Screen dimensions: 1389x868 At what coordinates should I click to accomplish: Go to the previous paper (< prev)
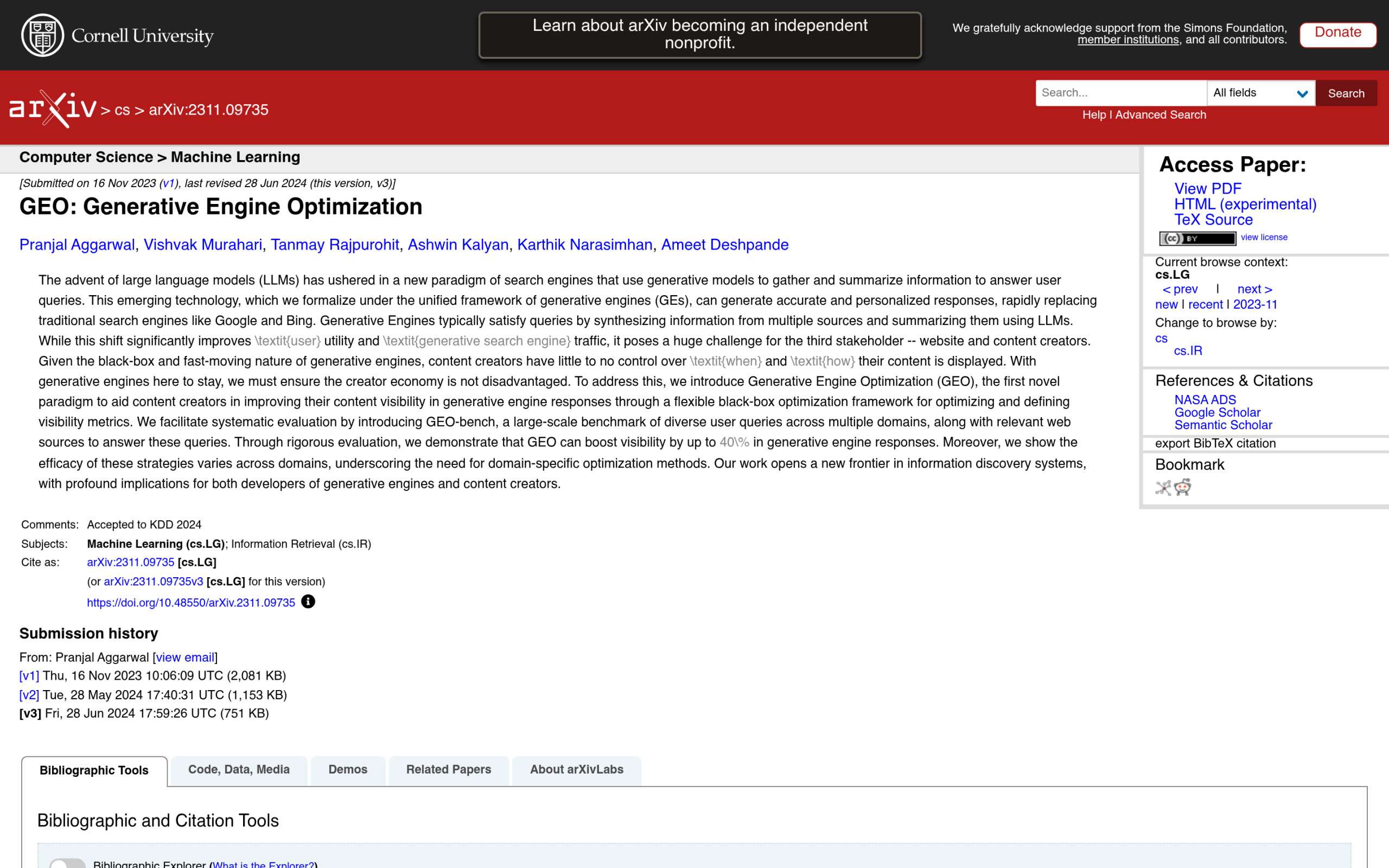pyautogui.click(x=1180, y=289)
